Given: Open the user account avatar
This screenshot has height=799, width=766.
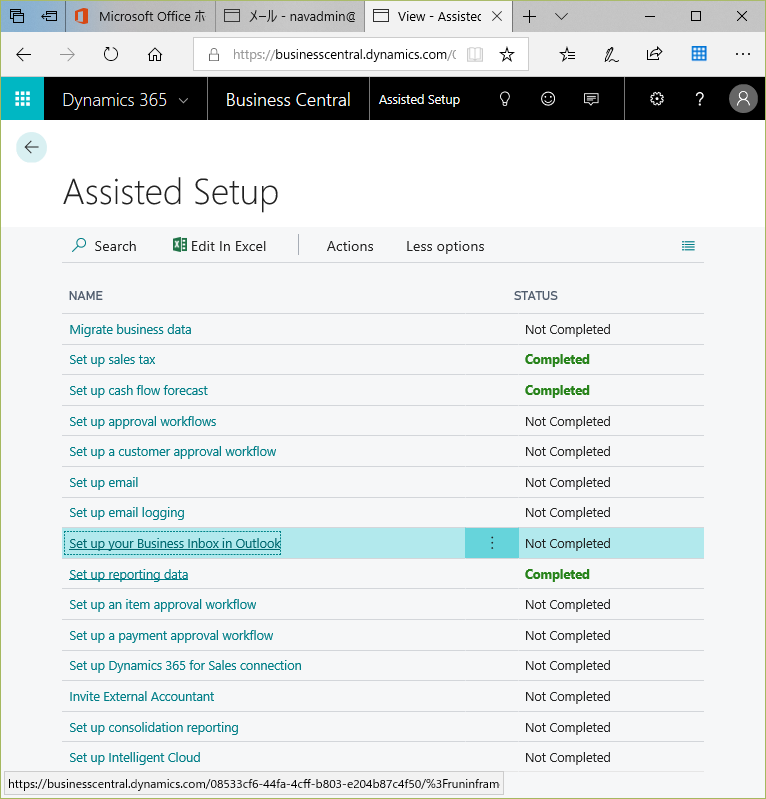Looking at the screenshot, I should click(x=743, y=99).
